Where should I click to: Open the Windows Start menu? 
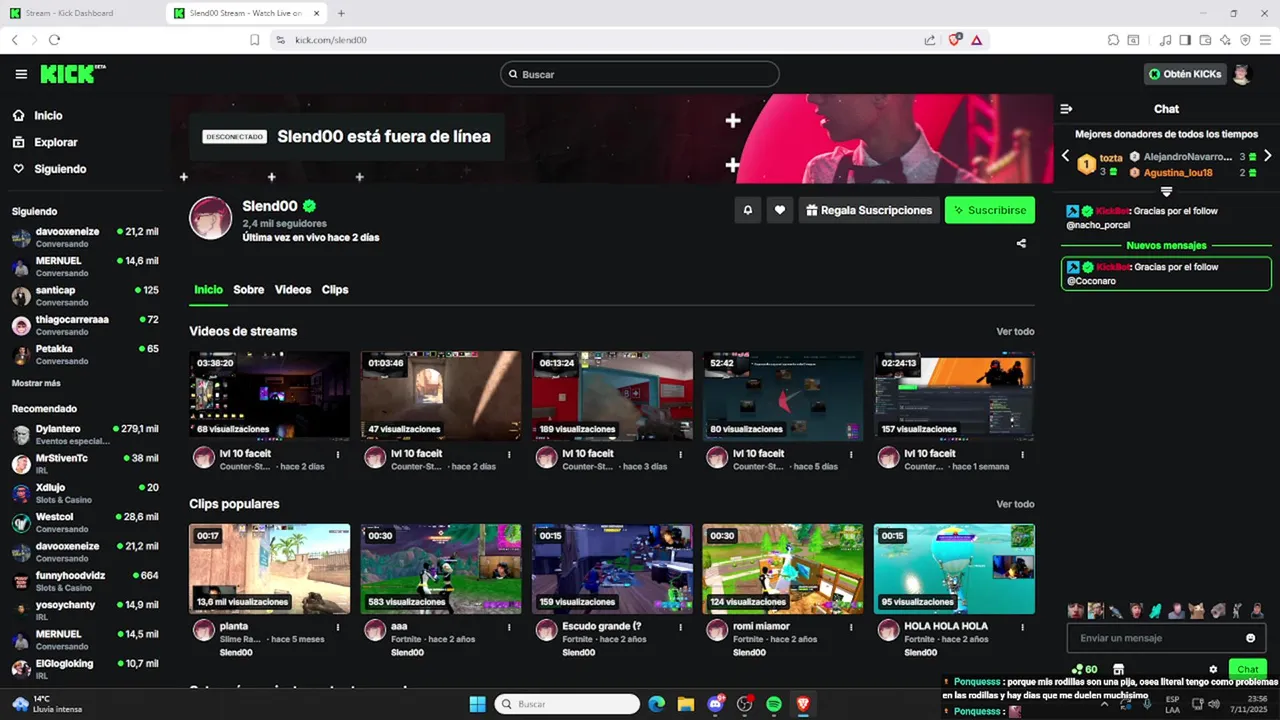click(x=477, y=704)
